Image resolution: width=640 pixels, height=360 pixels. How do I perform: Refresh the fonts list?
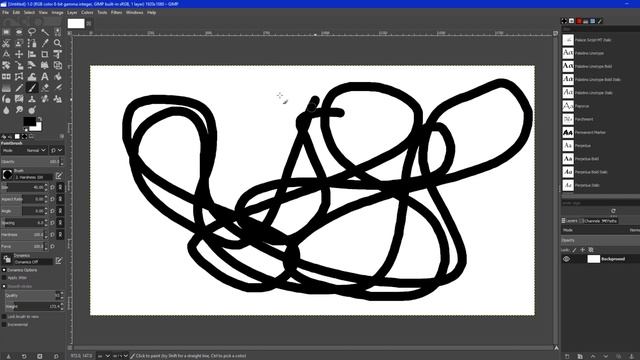coord(613,211)
